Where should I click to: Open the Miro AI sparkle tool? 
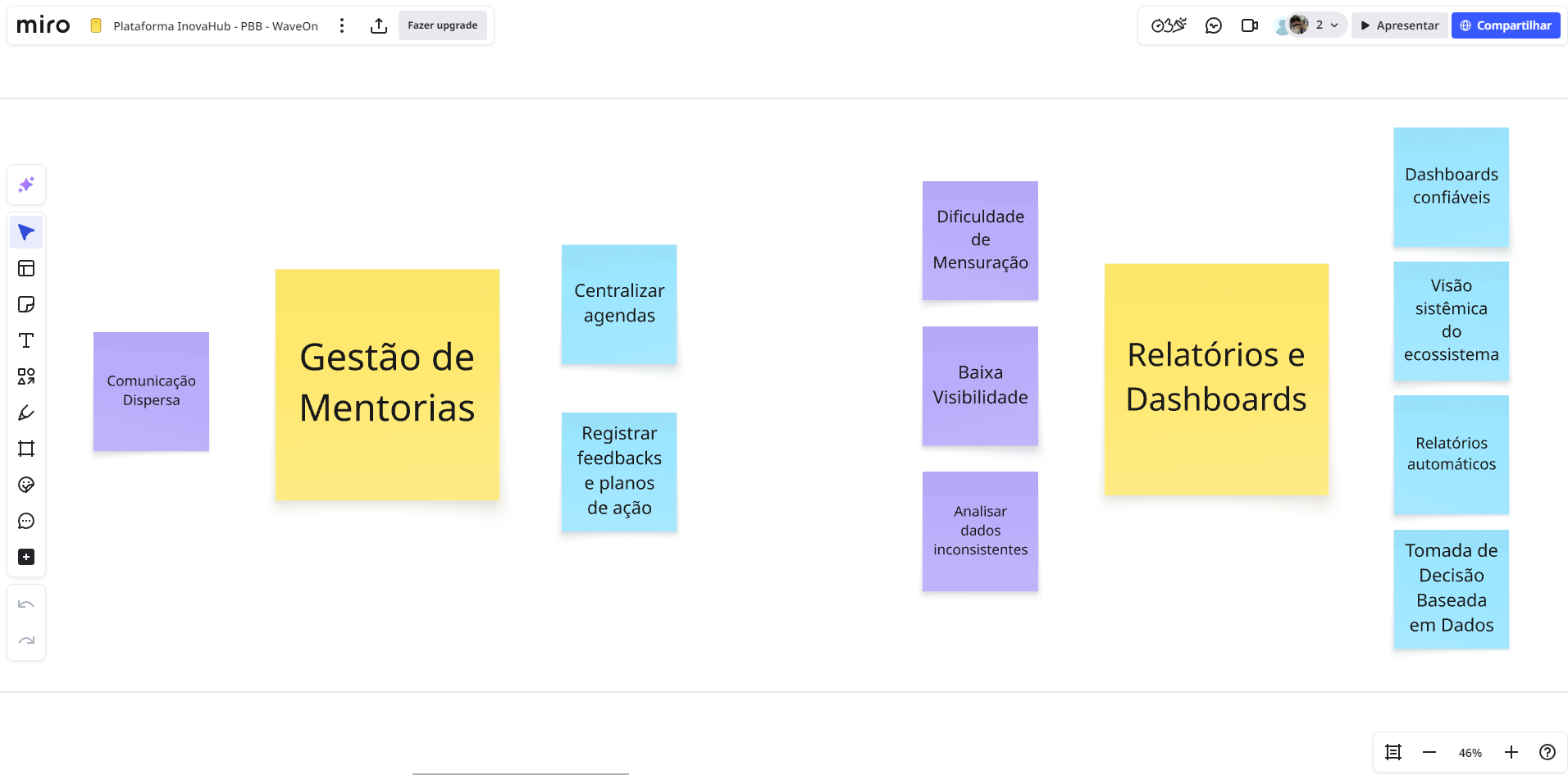26,185
